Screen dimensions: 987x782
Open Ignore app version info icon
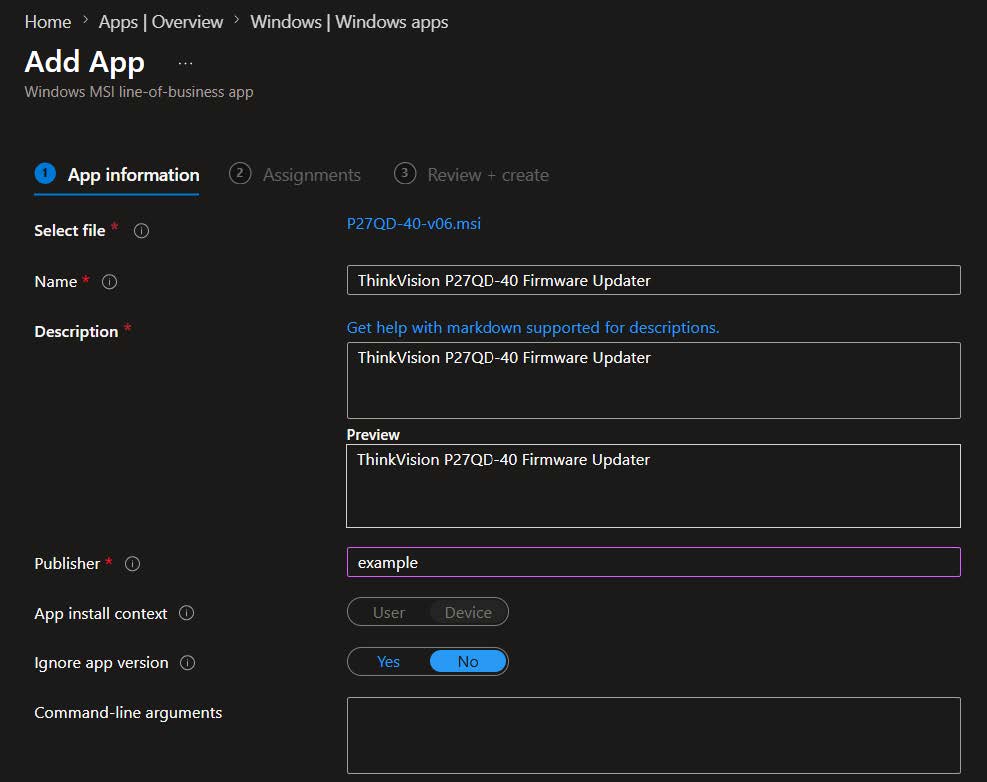(188, 662)
